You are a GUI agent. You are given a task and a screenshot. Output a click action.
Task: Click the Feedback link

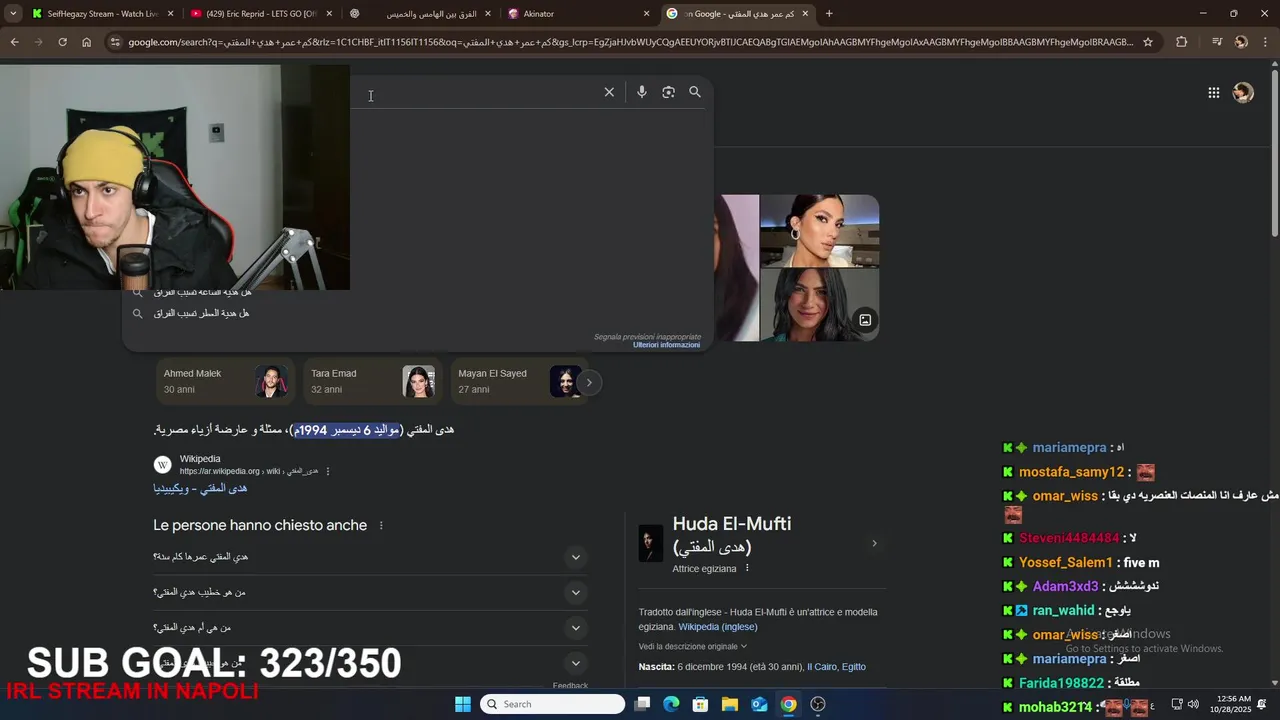point(570,686)
